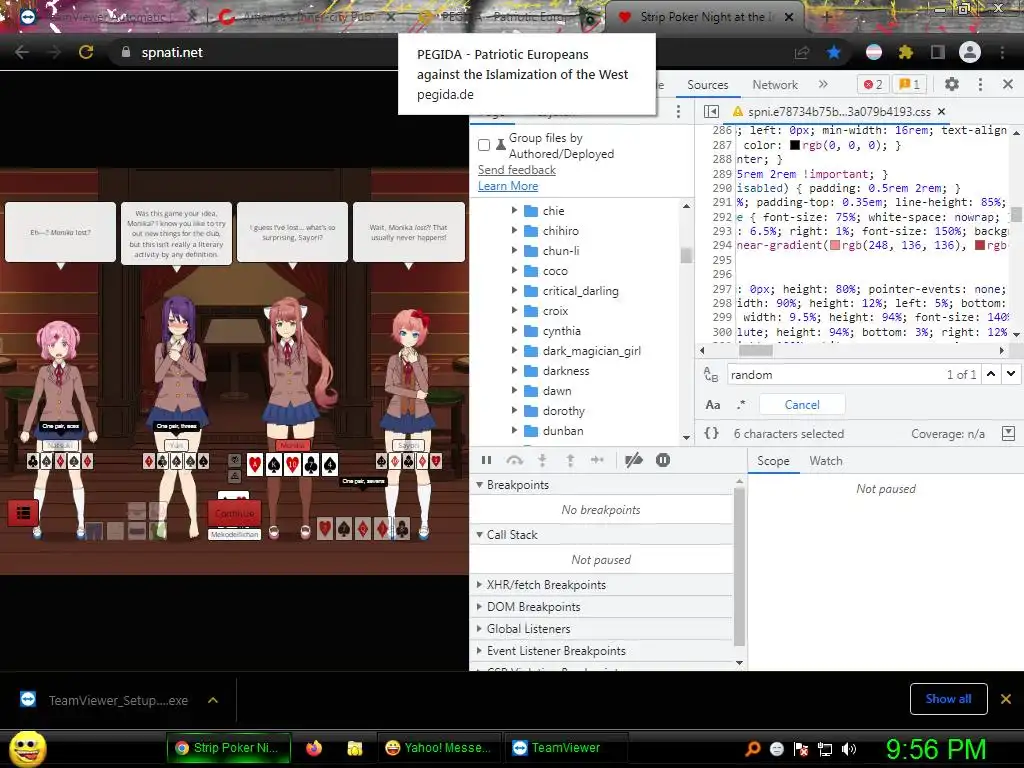
Task: Open Firefox from the taskbar
Action: pos(314,748)
